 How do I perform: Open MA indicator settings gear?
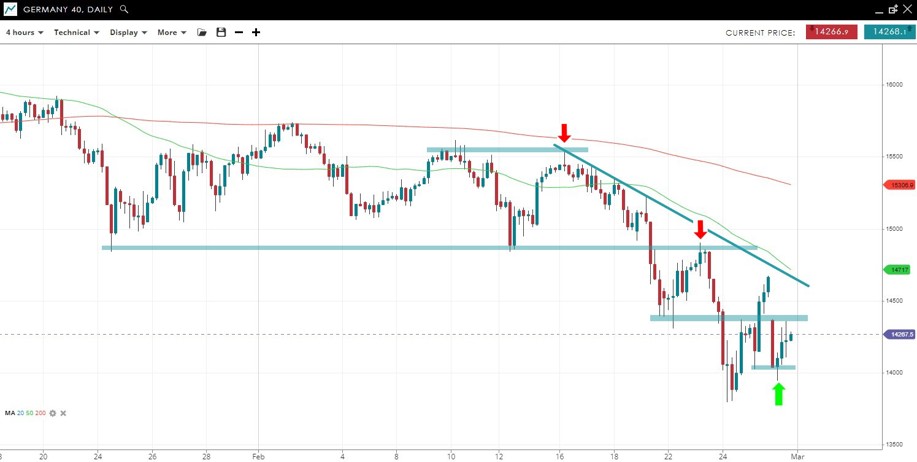click(53, 413)
